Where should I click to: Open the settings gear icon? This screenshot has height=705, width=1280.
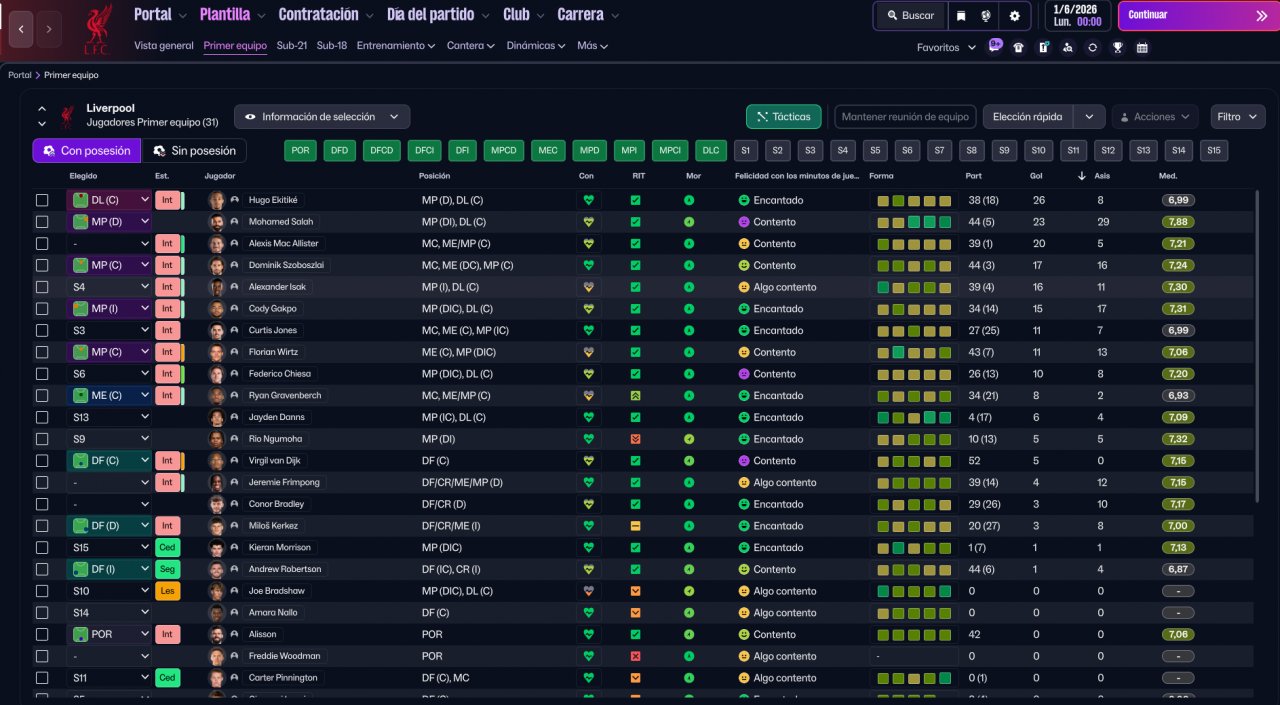1015,16
